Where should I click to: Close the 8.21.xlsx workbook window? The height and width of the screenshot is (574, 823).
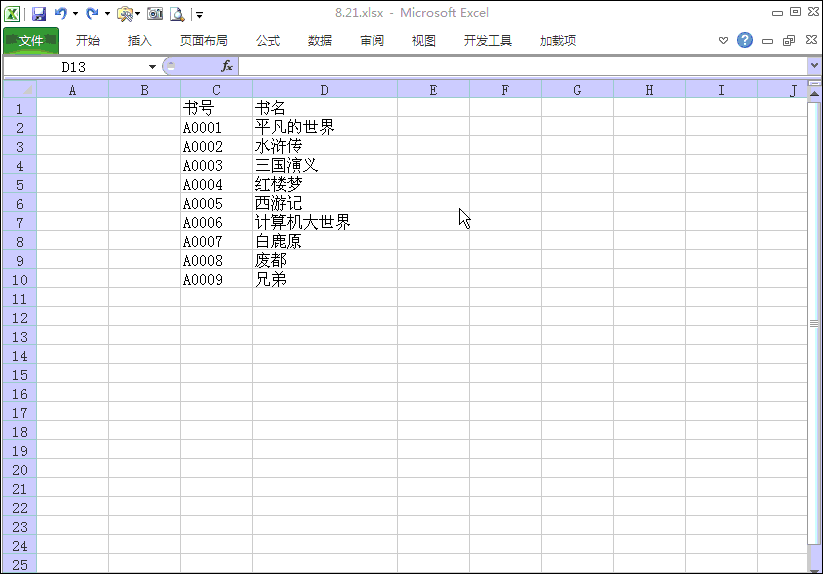[811, 40]
